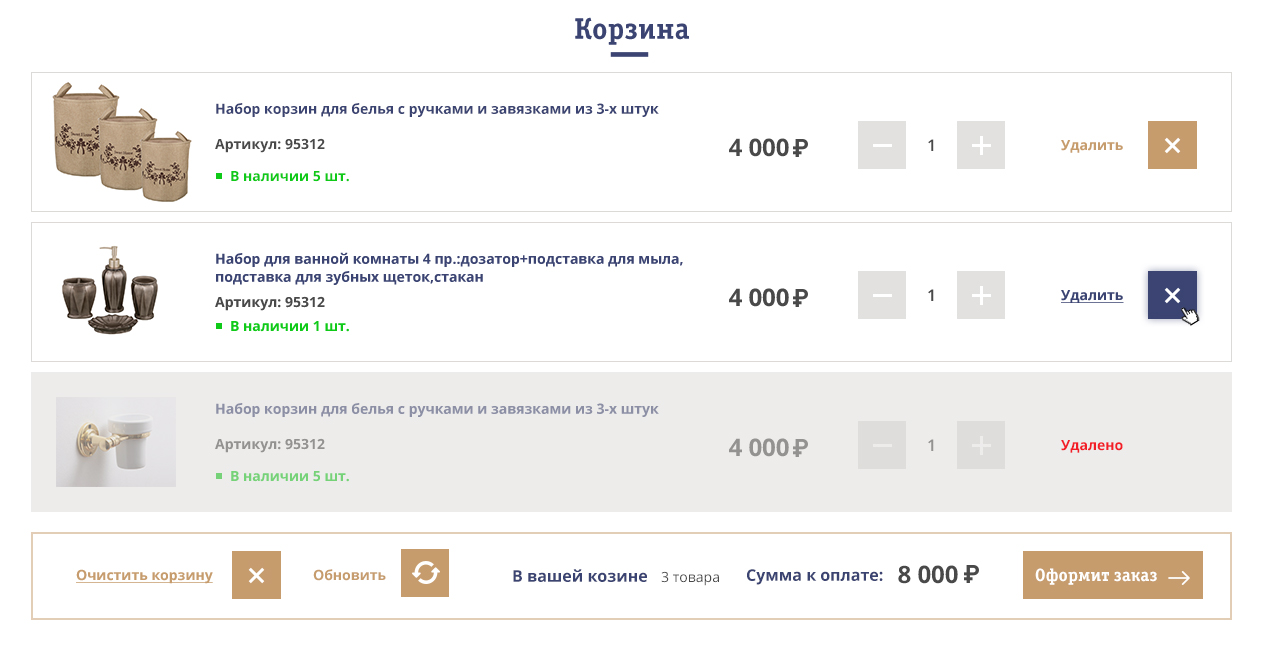Viewport: 1263px width, 652px height.
Task: Click minus button on deleted item row
Action: [x=882, y=445]
